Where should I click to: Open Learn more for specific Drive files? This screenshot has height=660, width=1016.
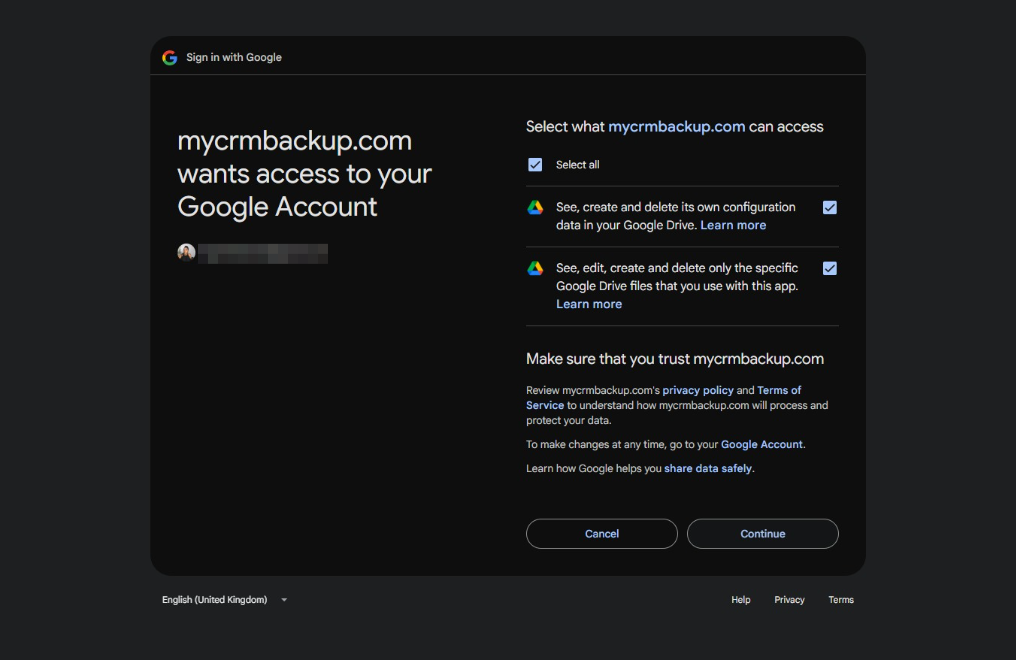[x=589, y=304]
